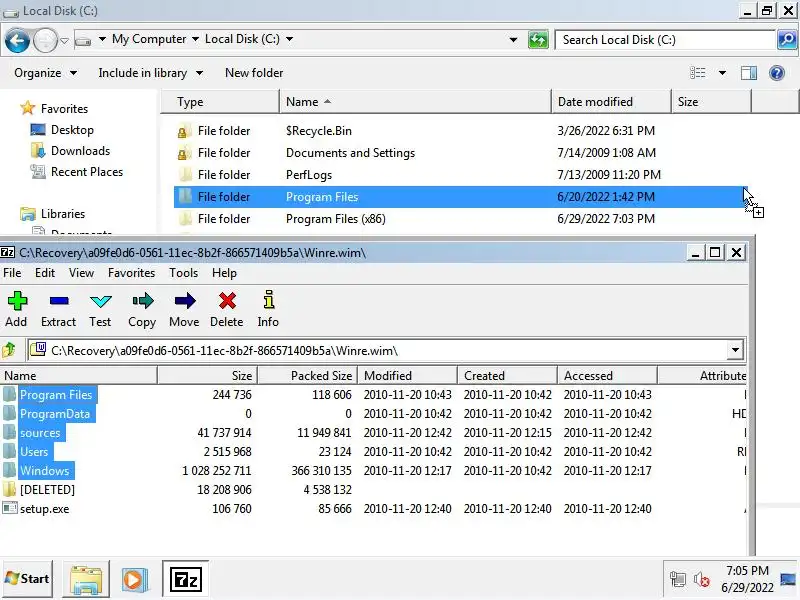The width and height of the screenshot is (800, 600).
Task: Open Recent Places in sidebar
Action: point(87,171)
